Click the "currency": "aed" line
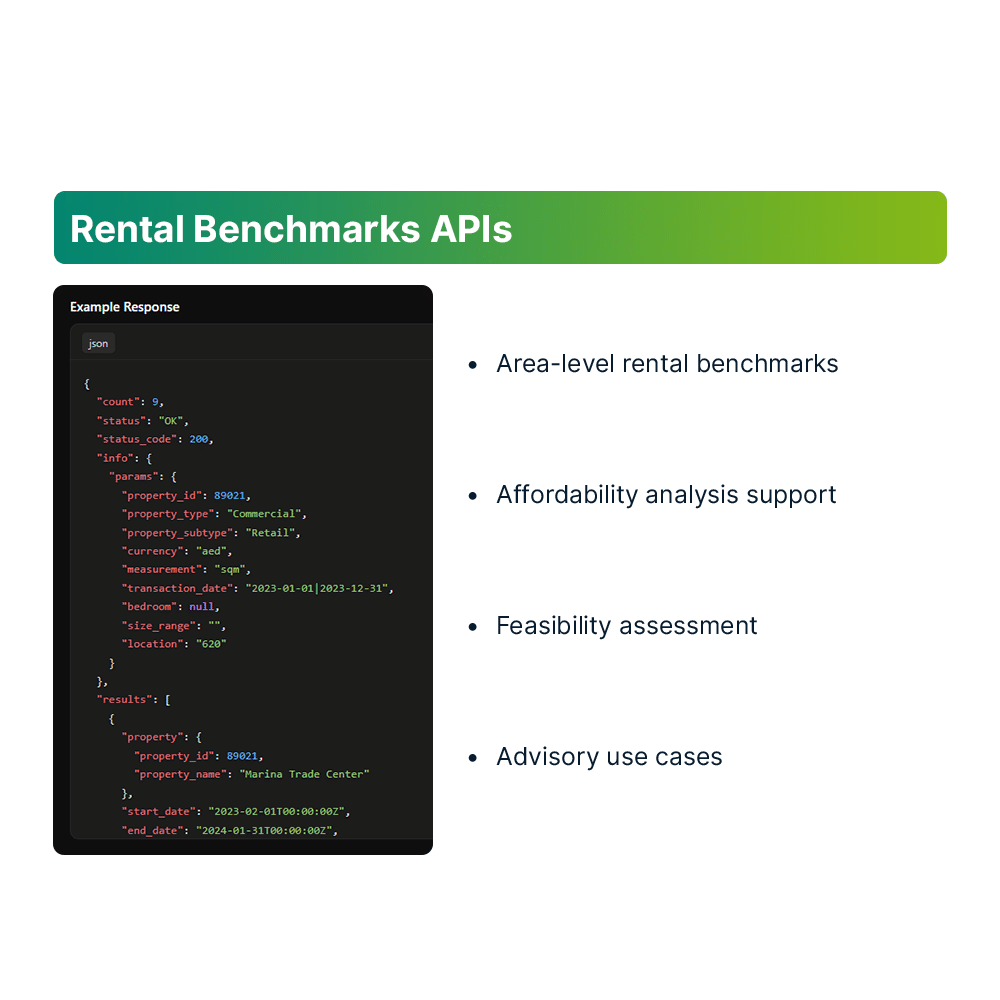This screenshot has height=1000, width=1000. pos(176,551)
